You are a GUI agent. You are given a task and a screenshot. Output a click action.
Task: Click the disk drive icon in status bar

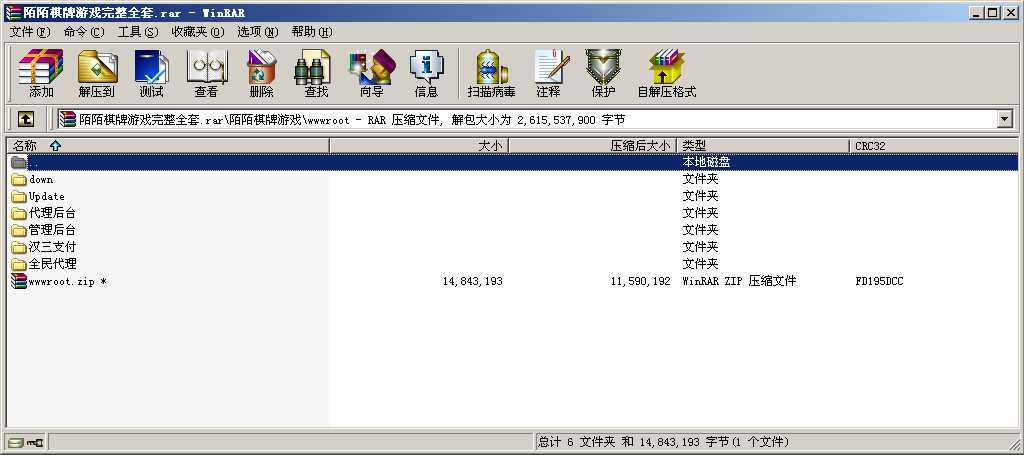click(x=16, y=443)
